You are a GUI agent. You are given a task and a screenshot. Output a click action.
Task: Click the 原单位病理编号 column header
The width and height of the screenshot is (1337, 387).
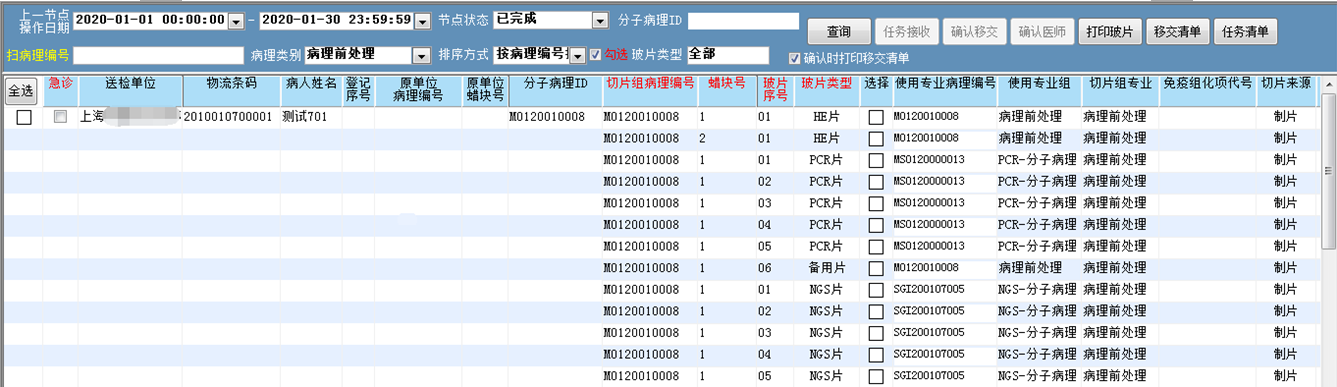coord(418,90)
